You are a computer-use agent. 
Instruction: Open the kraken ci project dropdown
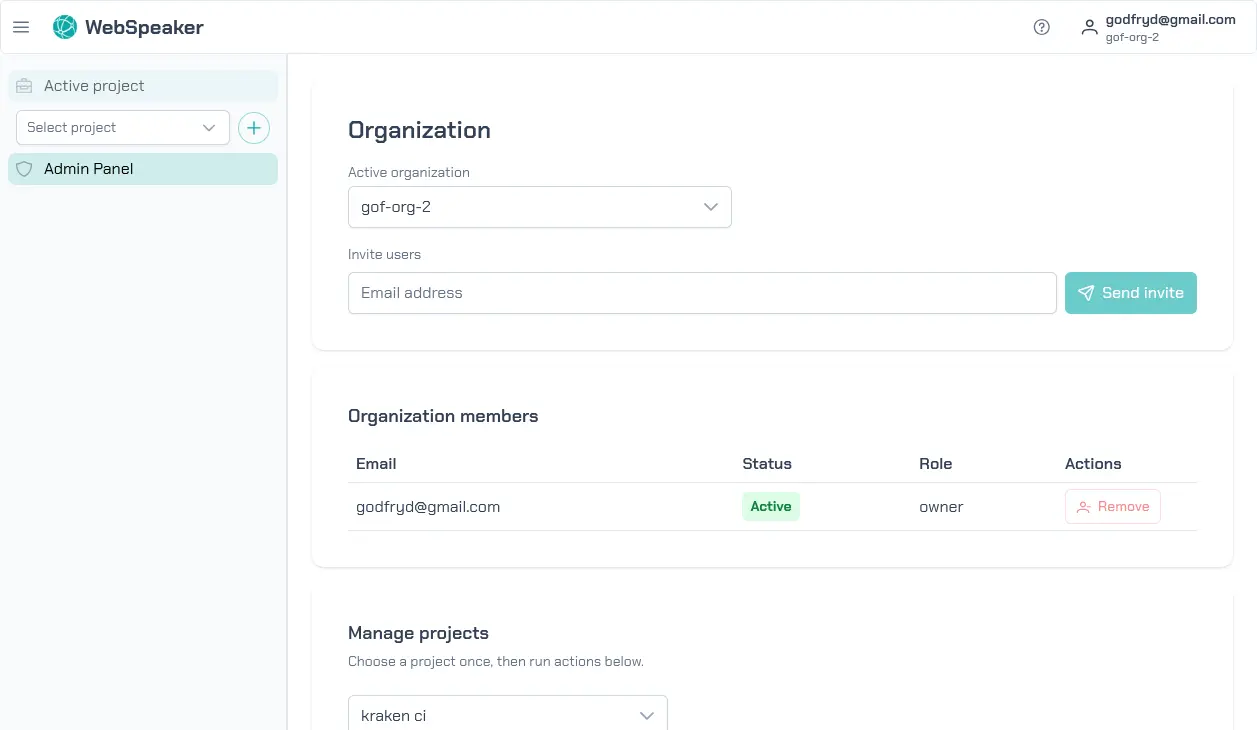[507, 714]
